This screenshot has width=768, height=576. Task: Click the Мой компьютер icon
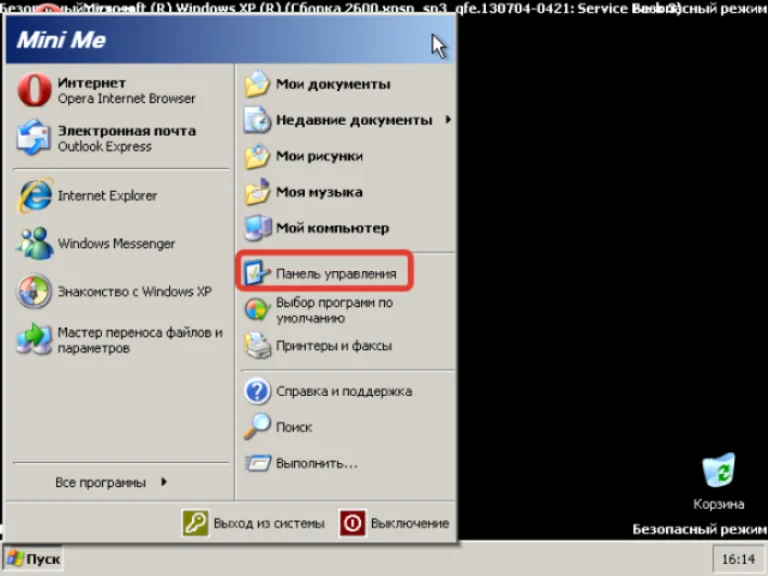pos(257,228)
